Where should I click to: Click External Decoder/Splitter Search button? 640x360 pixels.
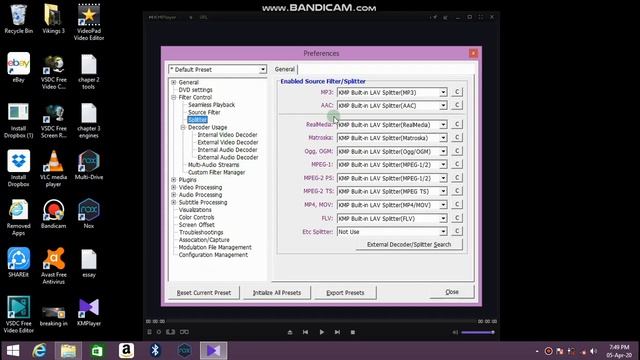tap(409, 244)
